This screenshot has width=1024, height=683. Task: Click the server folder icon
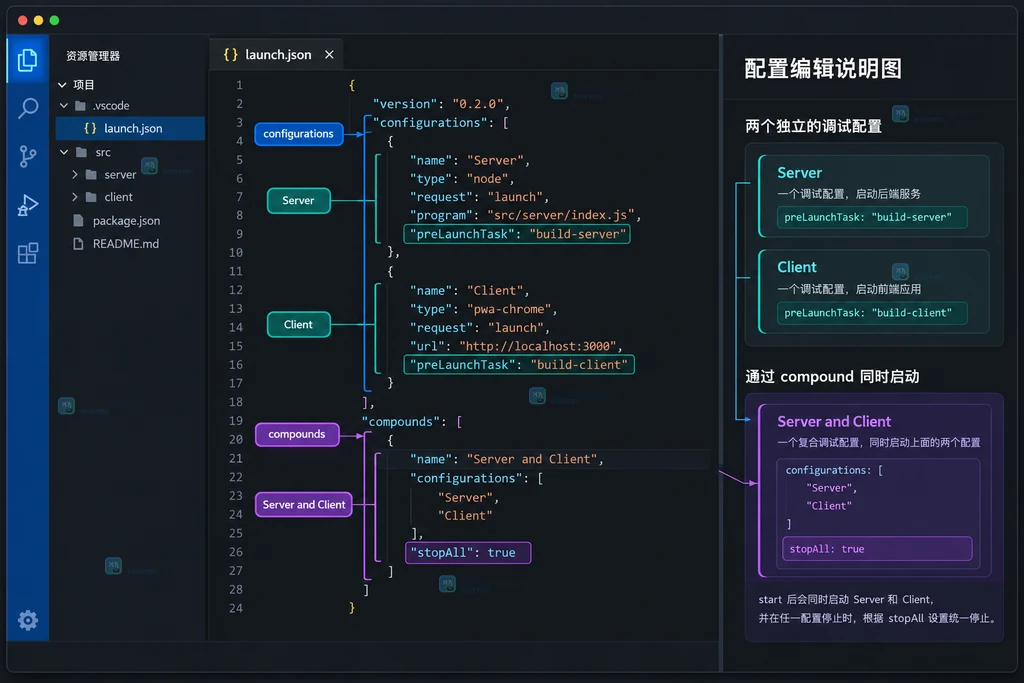click(91, 175)
